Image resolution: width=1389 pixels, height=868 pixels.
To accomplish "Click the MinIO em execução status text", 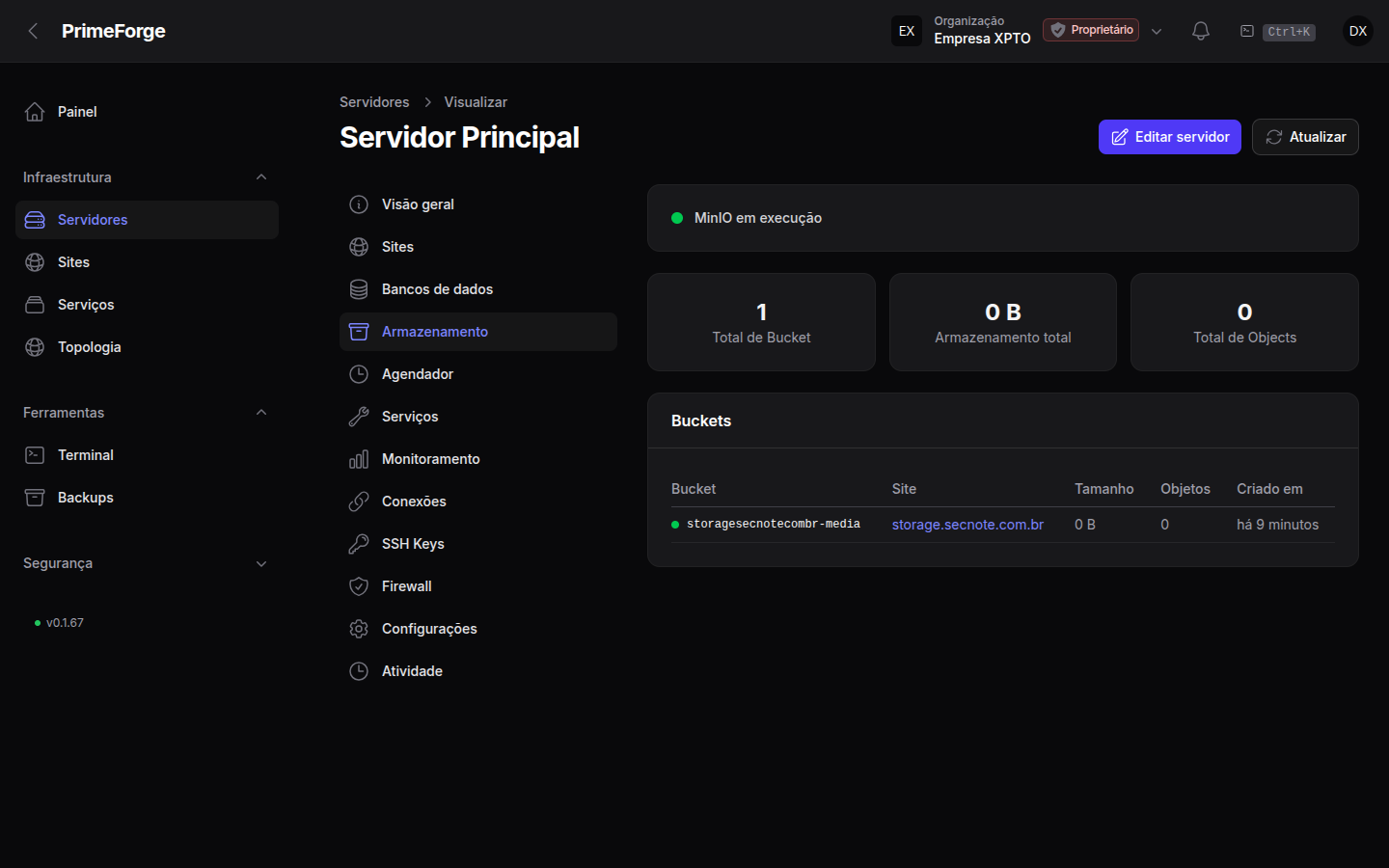I will [758, 218].
